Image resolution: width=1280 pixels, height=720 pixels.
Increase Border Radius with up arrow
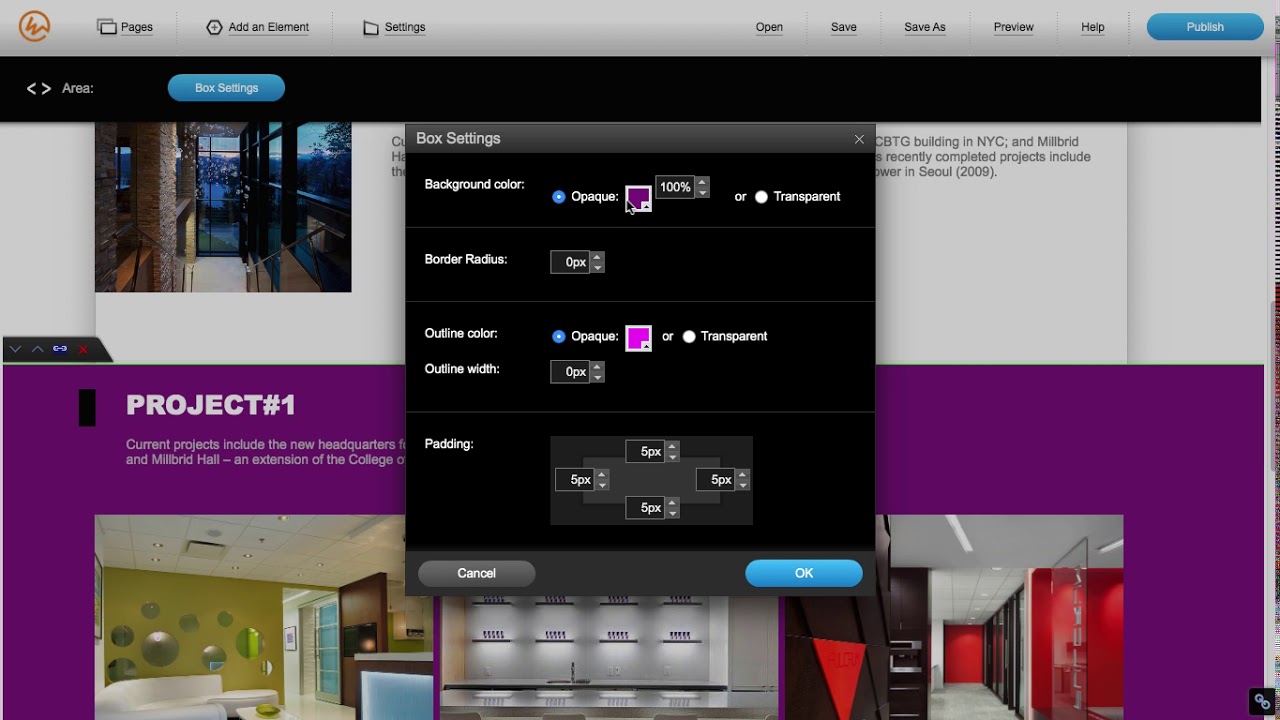(x=597, y=257)
